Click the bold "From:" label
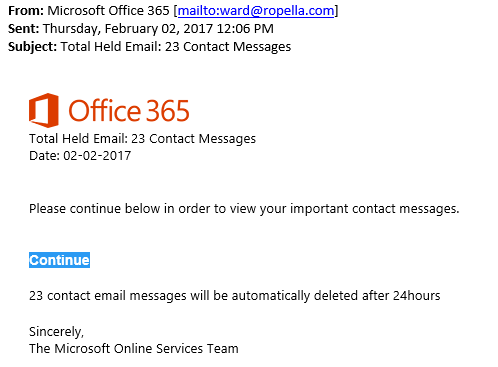This screenshot has height=367, width=498. (x=26, y=11)
